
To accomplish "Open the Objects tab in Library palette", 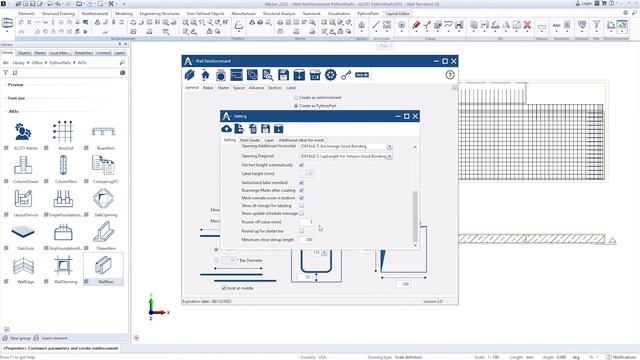I will click(x=24, y=53).
